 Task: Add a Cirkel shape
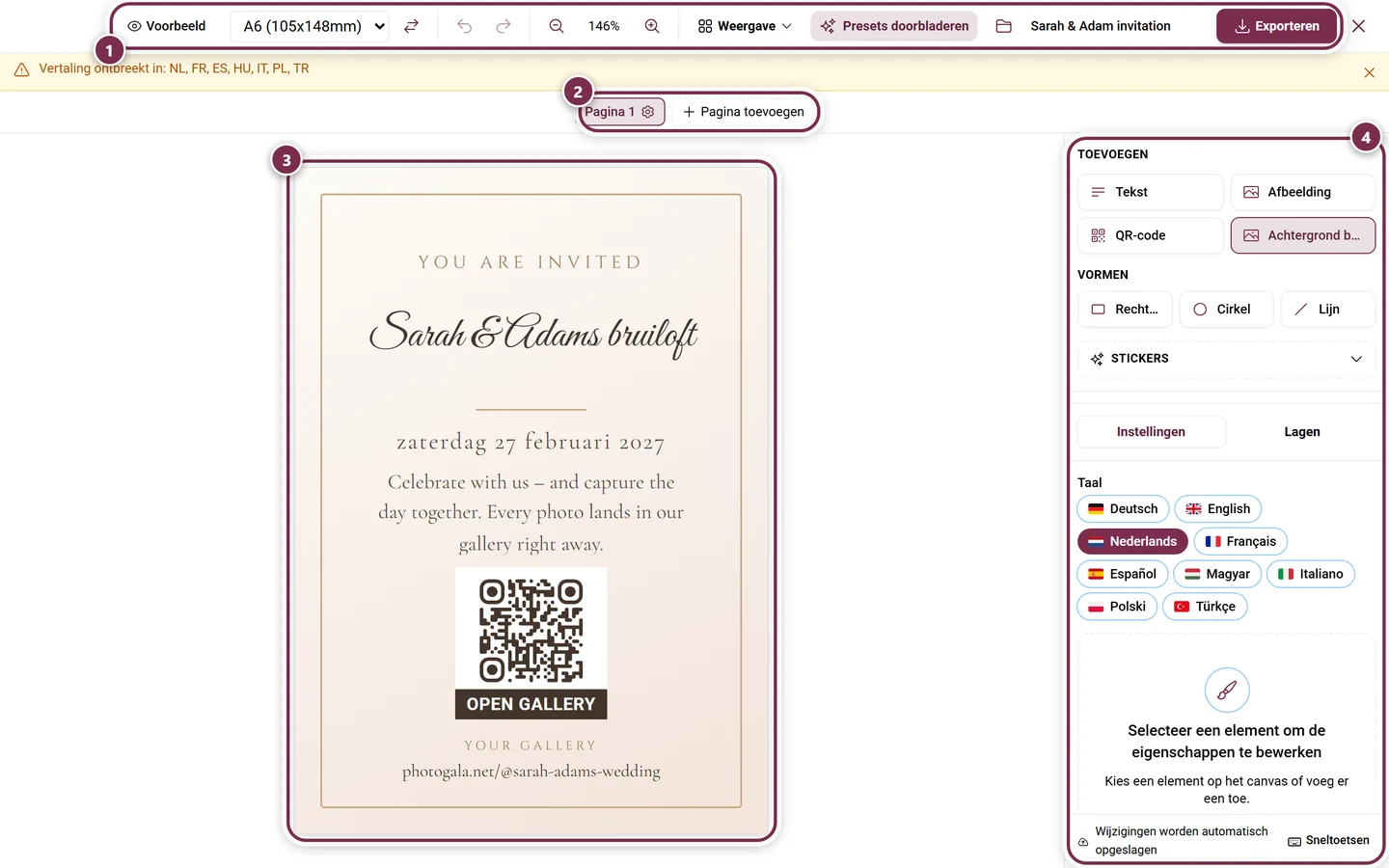pos(1226,310)
